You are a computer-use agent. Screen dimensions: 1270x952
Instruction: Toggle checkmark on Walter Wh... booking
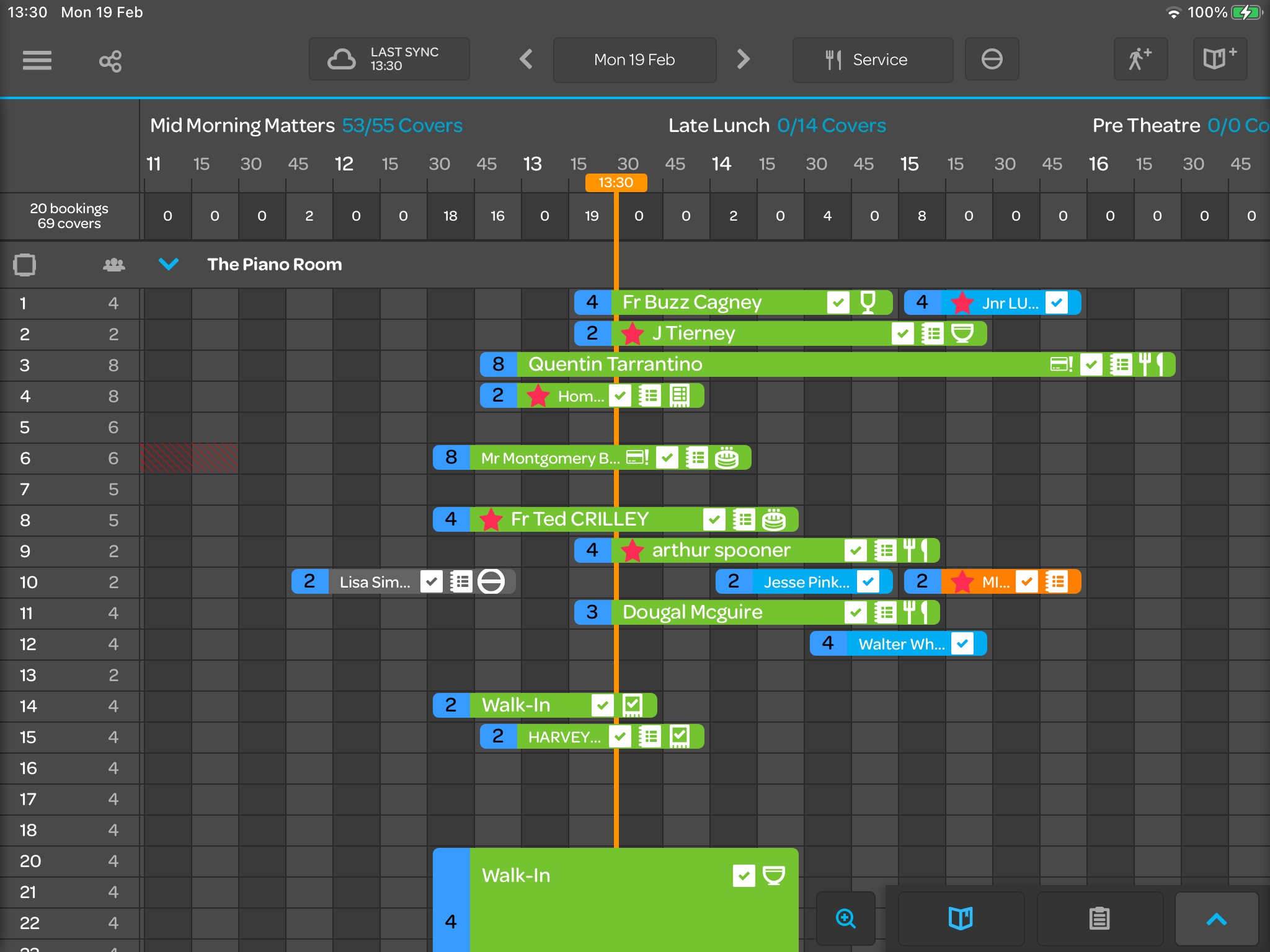coord(962,643)
